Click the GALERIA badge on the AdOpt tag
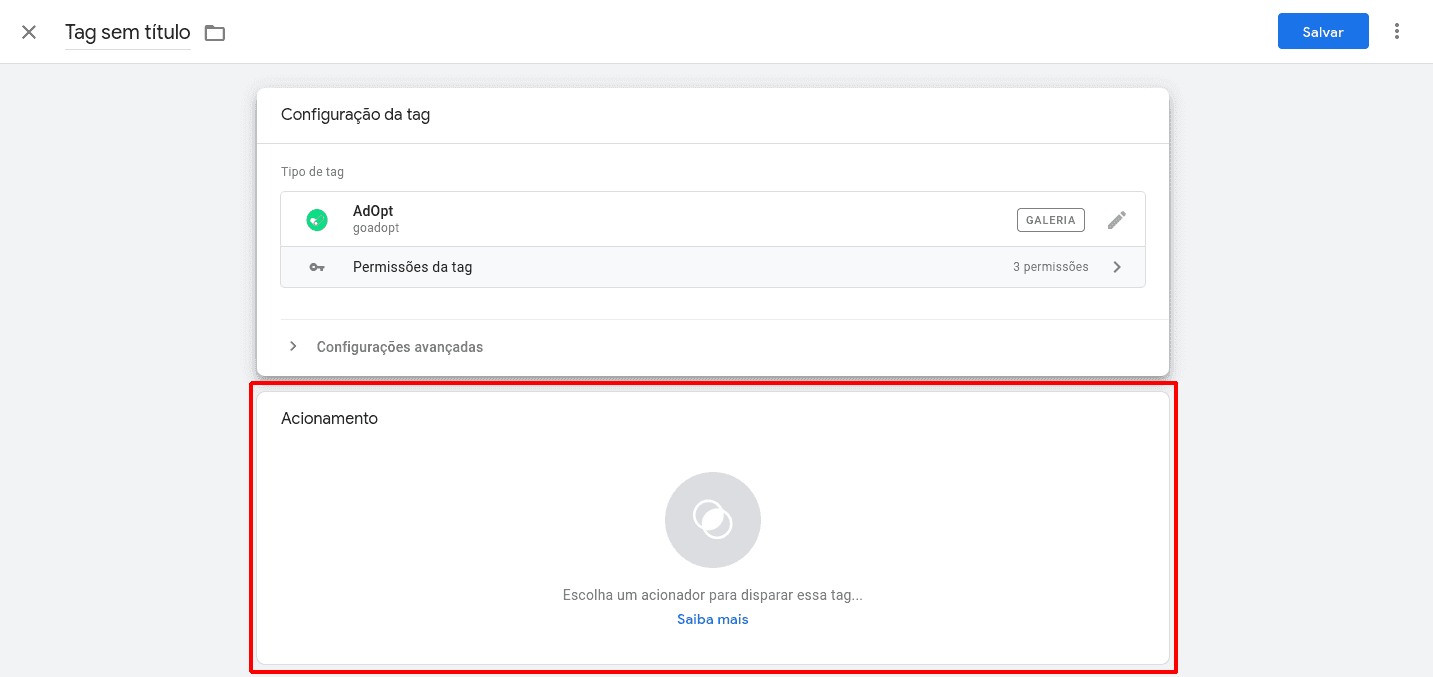The image size is (1433, 677). click(1050, 219)
